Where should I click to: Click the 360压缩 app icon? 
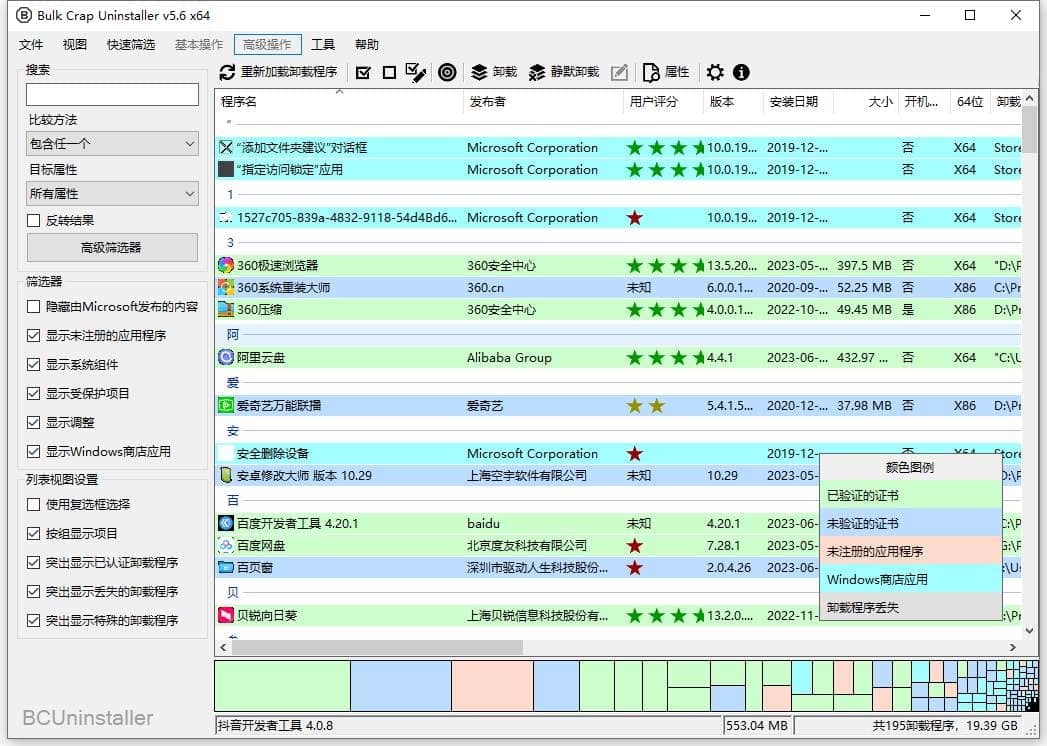(x=226, y=309)
